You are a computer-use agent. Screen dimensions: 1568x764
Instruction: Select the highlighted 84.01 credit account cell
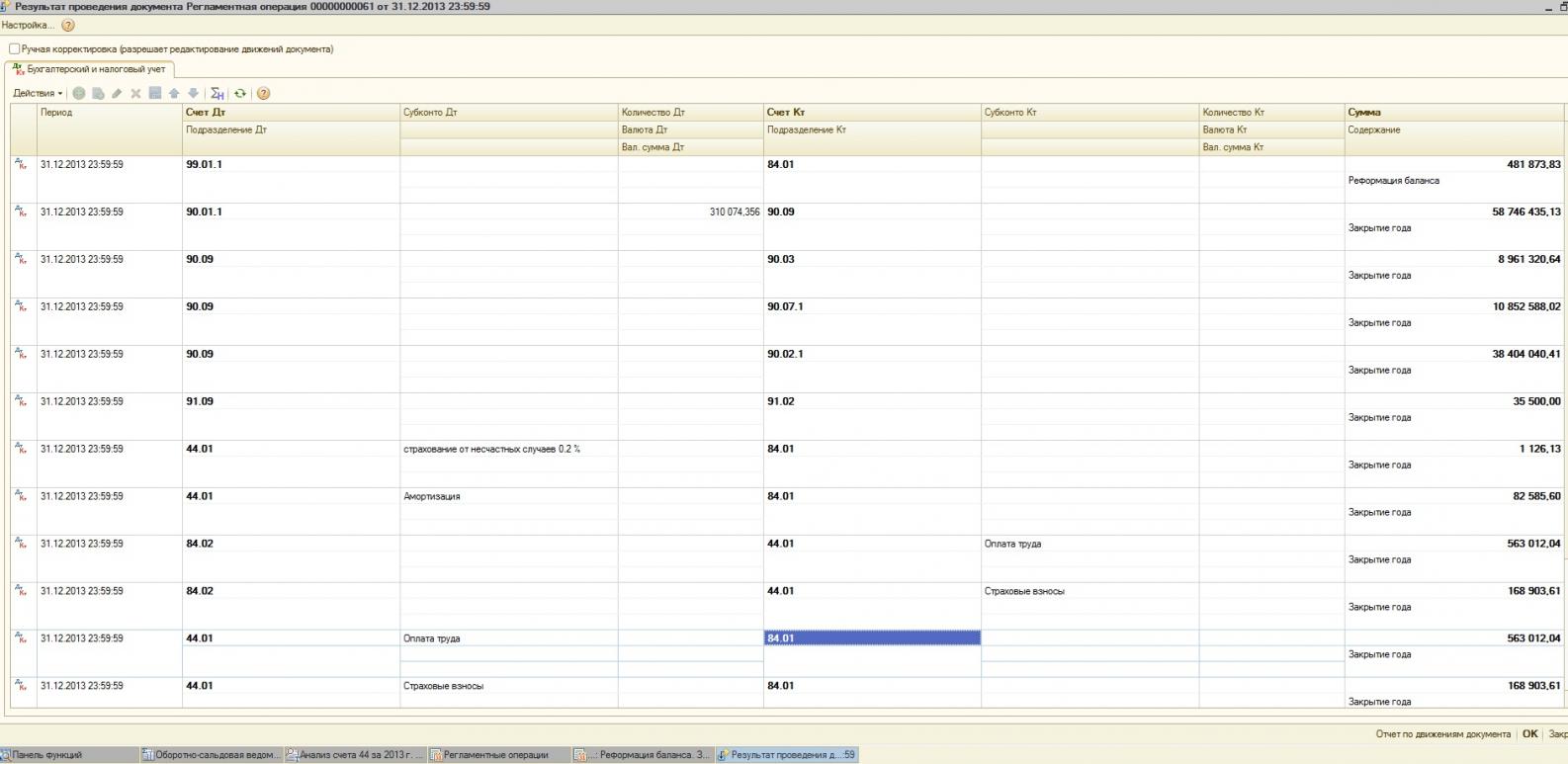(x=871, y=638)
